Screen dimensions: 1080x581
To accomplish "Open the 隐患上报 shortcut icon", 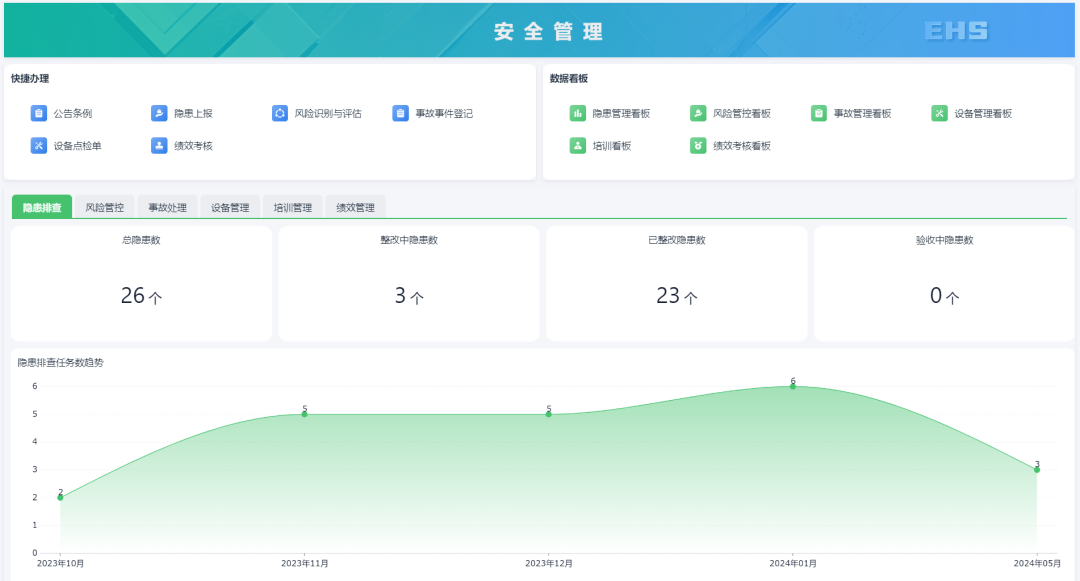I will click(x=159, y=113).
